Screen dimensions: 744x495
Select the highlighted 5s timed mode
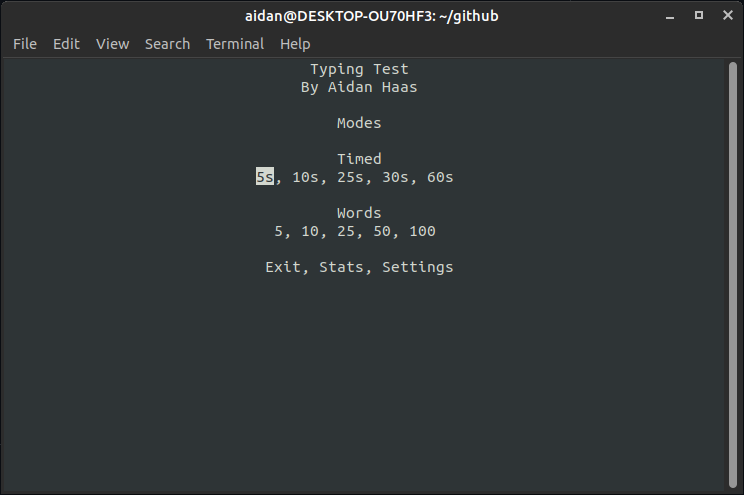tap(265, 177)
